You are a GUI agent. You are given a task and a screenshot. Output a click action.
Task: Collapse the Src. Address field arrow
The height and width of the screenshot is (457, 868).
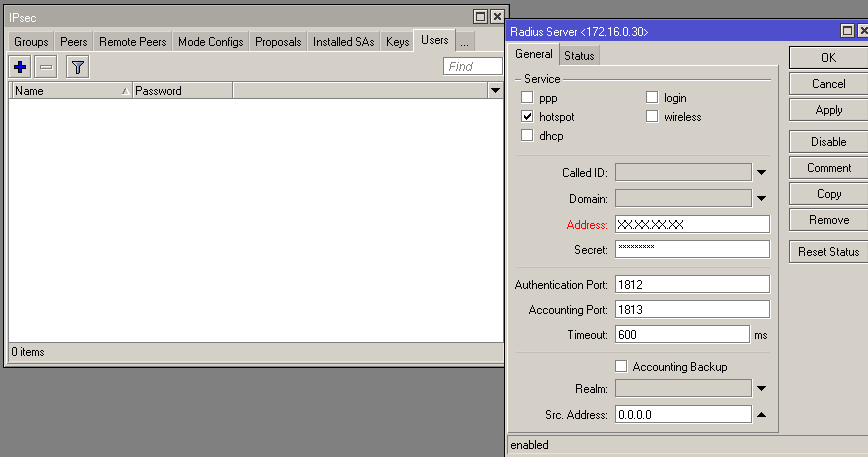tap(762, 414)
